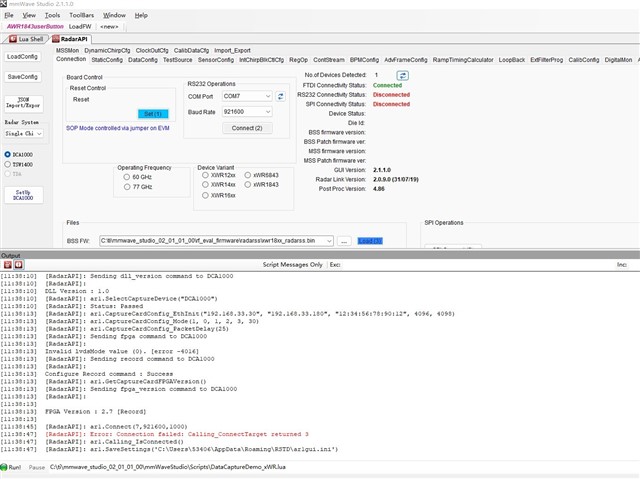Viewport: 640px width, 479px height.
Task: Open the COM Port dropdown
Action: tap(268, 96)
